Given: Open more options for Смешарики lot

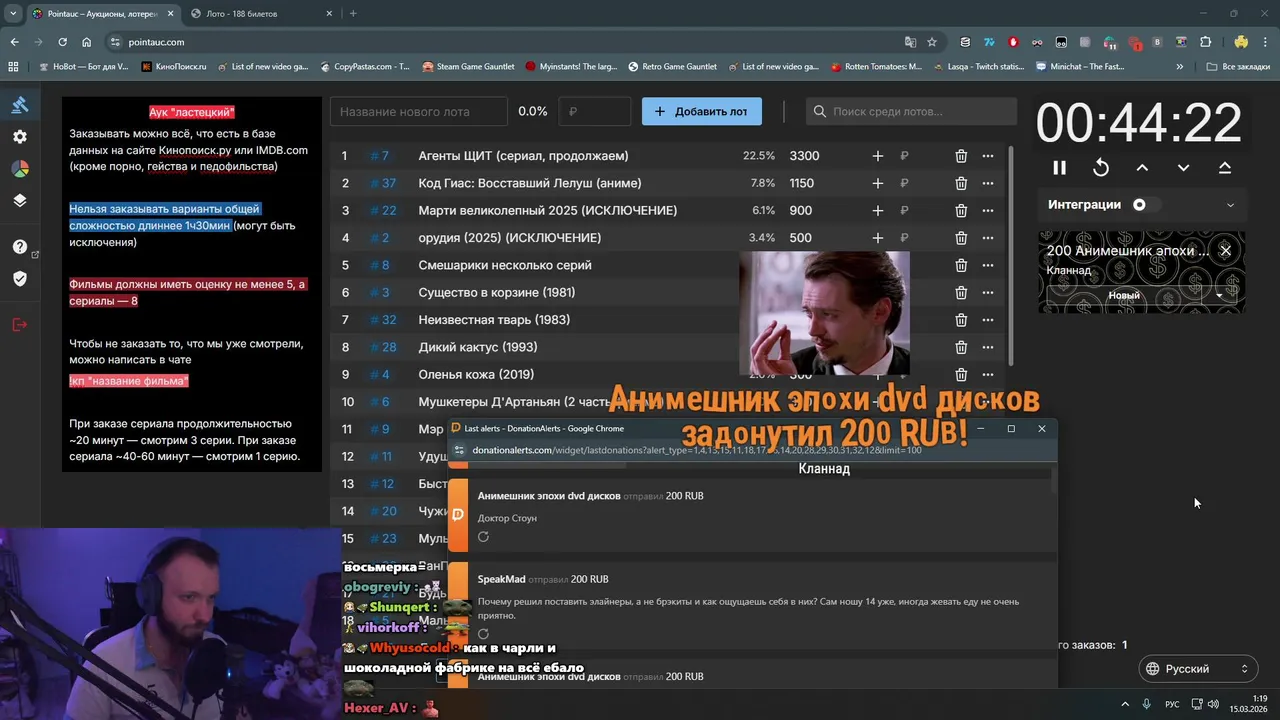Looking at the screenshot, I should point(988,265).
